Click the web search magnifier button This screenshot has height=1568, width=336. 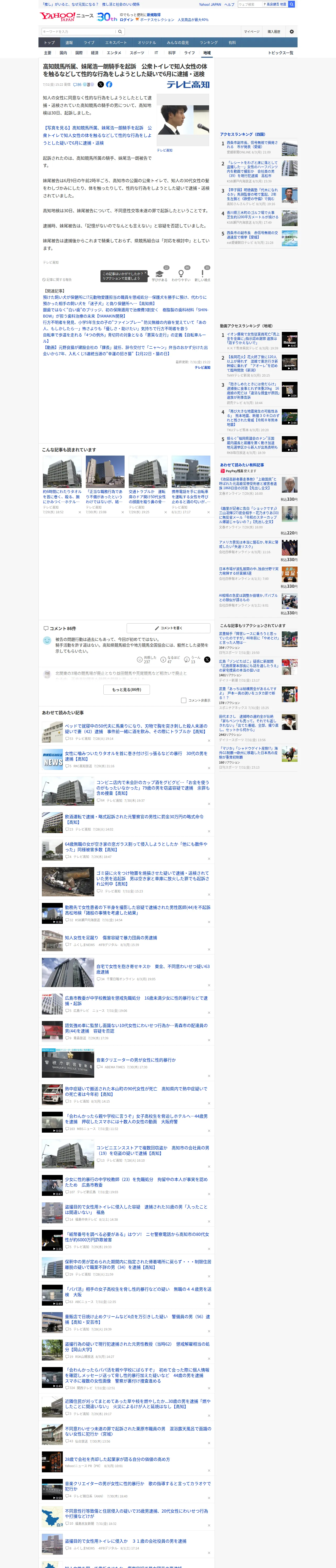pos(292,4)
